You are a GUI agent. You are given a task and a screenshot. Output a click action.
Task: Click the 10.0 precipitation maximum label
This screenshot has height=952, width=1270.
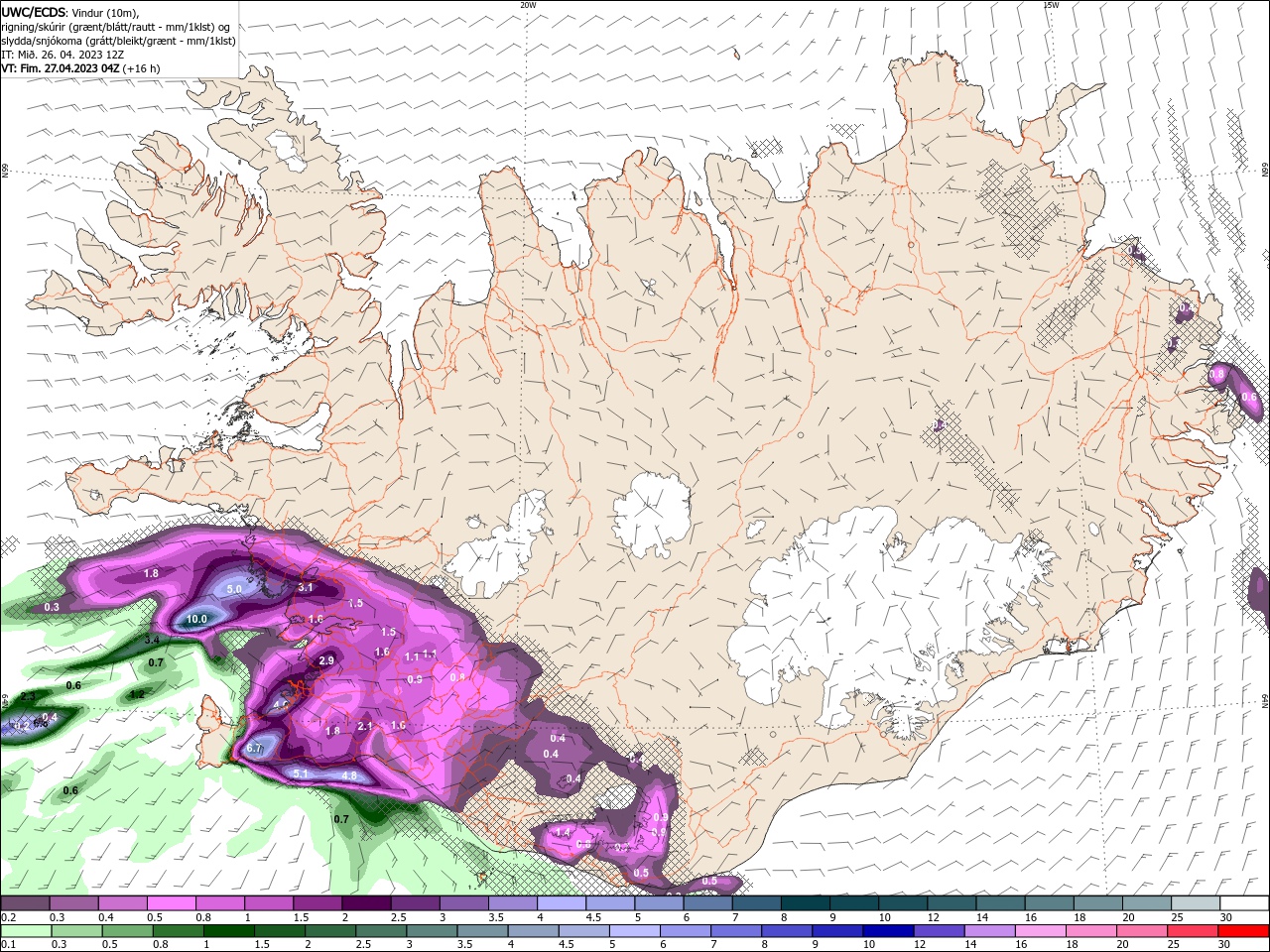coord(196,619)
